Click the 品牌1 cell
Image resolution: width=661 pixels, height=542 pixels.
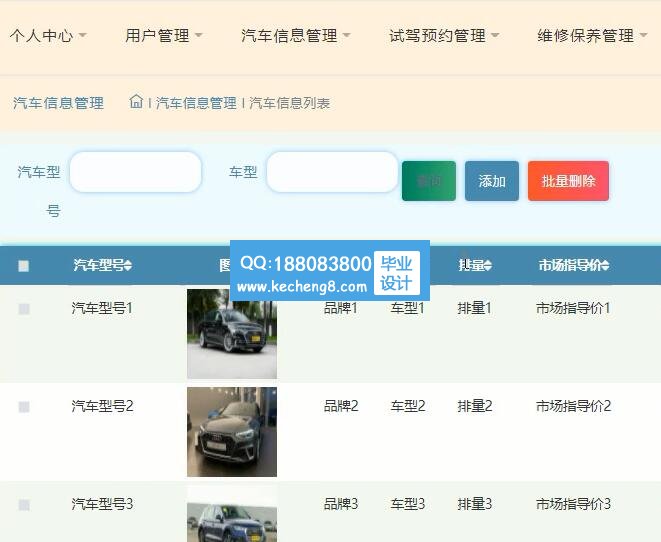[x=341, y=308]
